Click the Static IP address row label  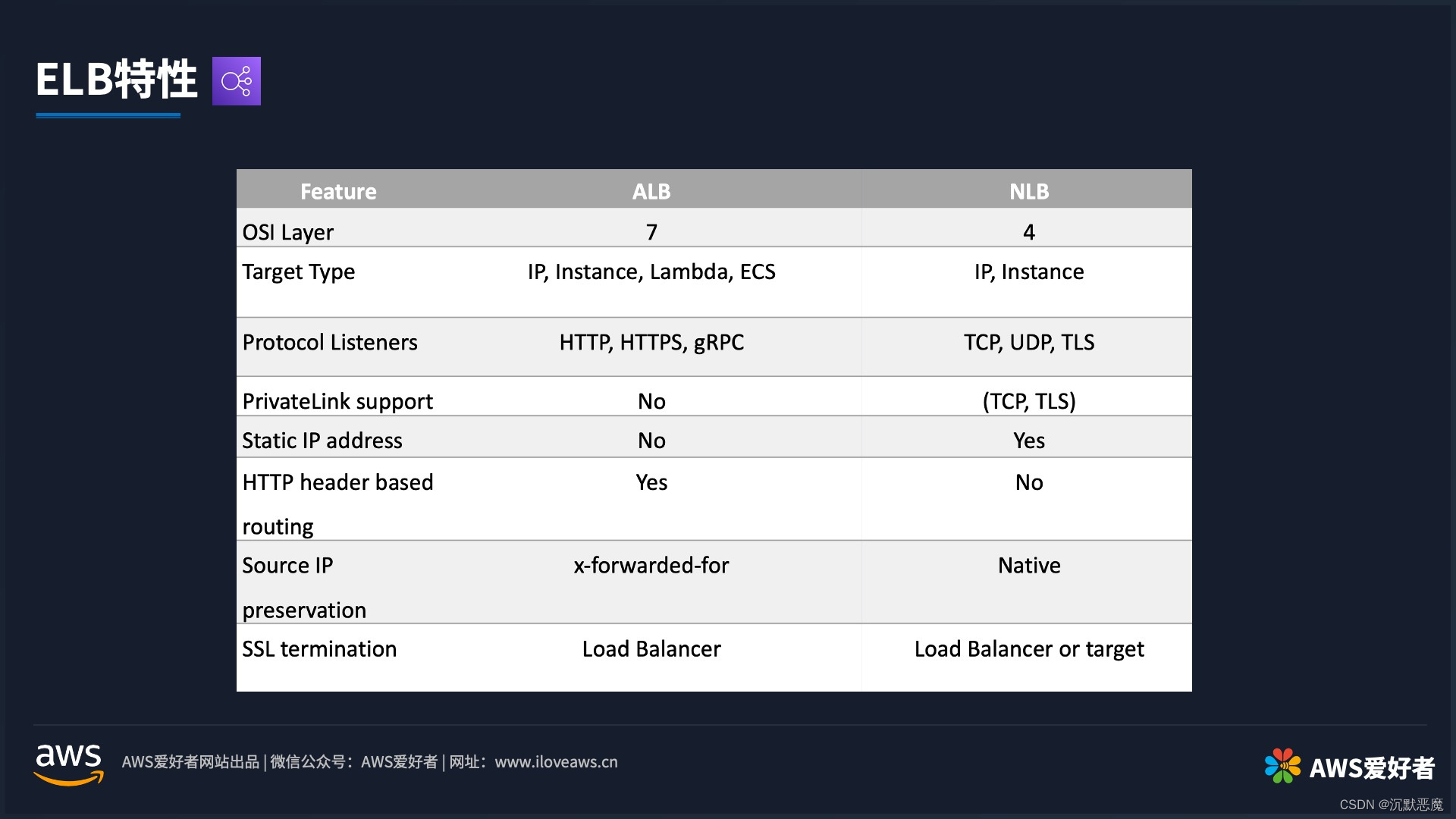coord(322,441)
